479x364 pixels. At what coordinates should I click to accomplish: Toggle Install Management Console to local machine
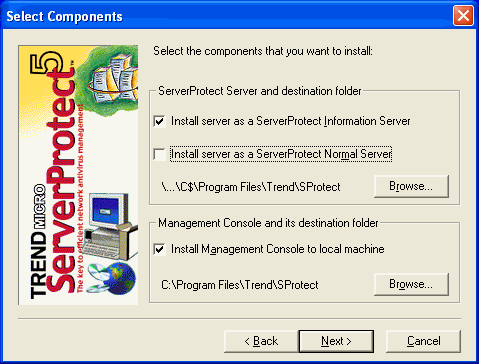159,249
